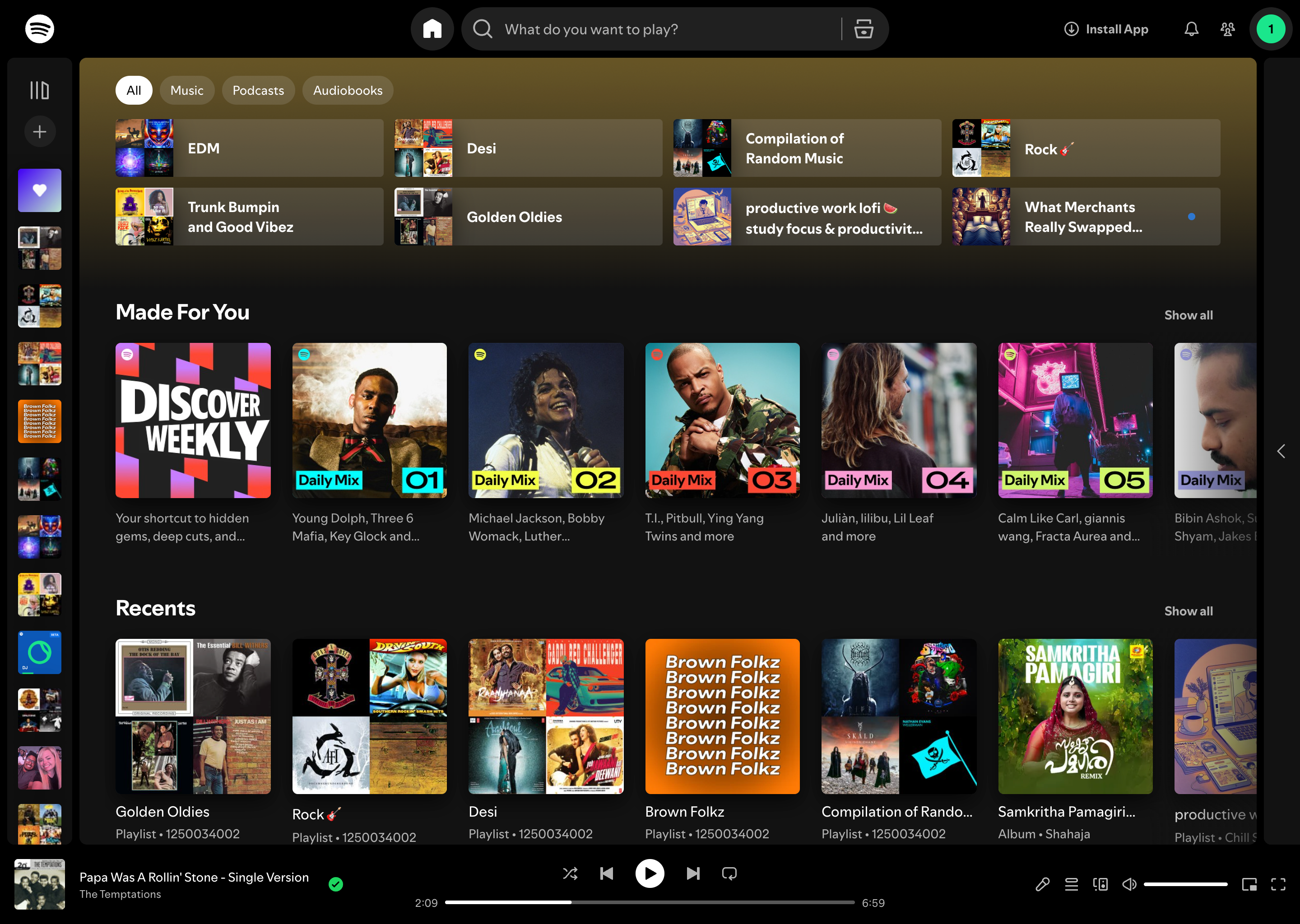Open productive work lofi tile
The width and height of the screenshot is (1300, 924).
[807, 217]
